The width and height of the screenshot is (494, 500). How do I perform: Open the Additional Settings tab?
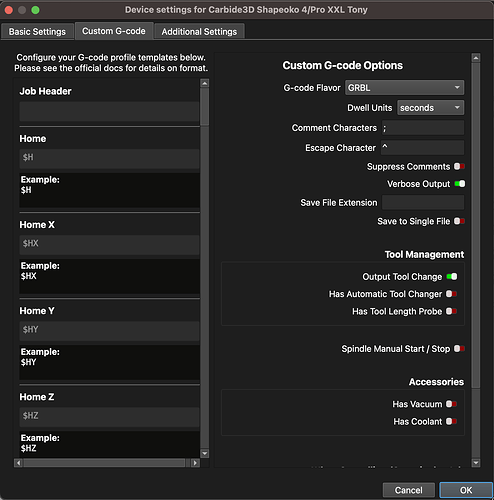coord(199,32)
